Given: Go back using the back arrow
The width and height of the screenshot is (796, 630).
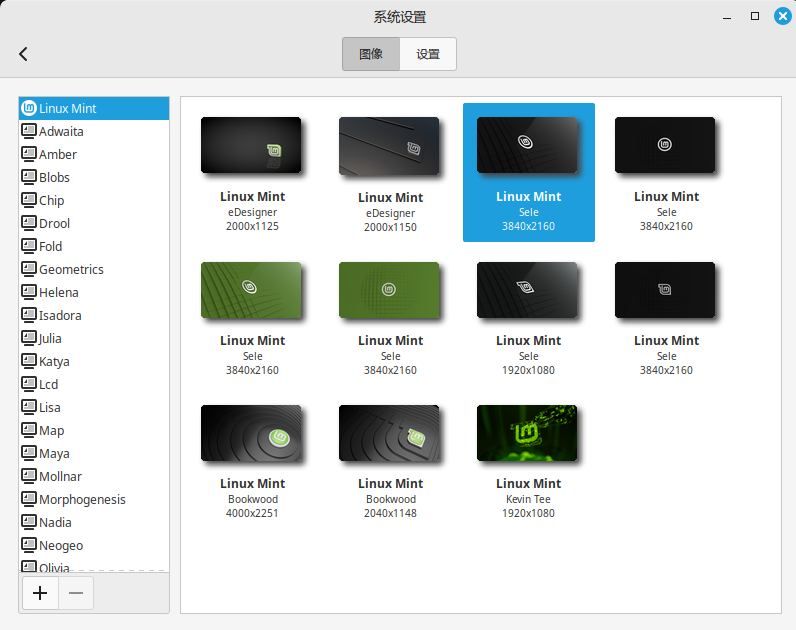Looking at the screenshot, I should point(23,54).
